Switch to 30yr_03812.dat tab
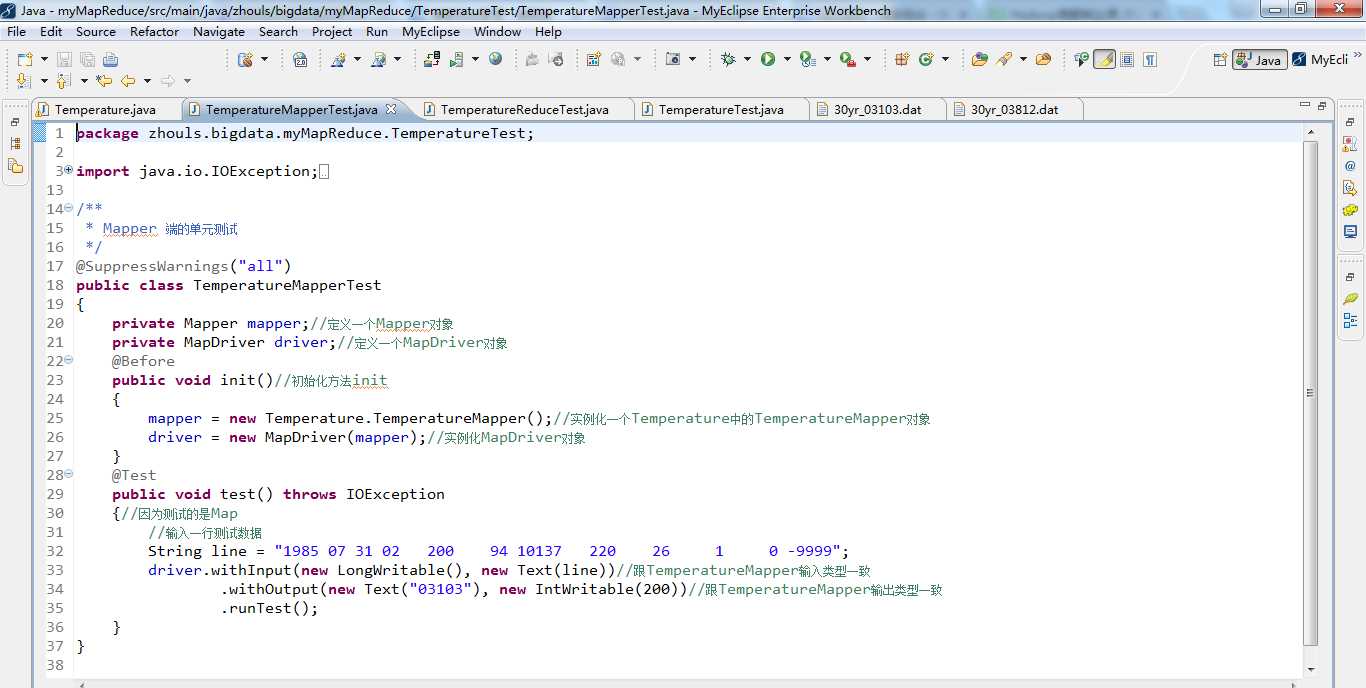This screenshot has height=688, width=1366. [x=1014, y=109]
